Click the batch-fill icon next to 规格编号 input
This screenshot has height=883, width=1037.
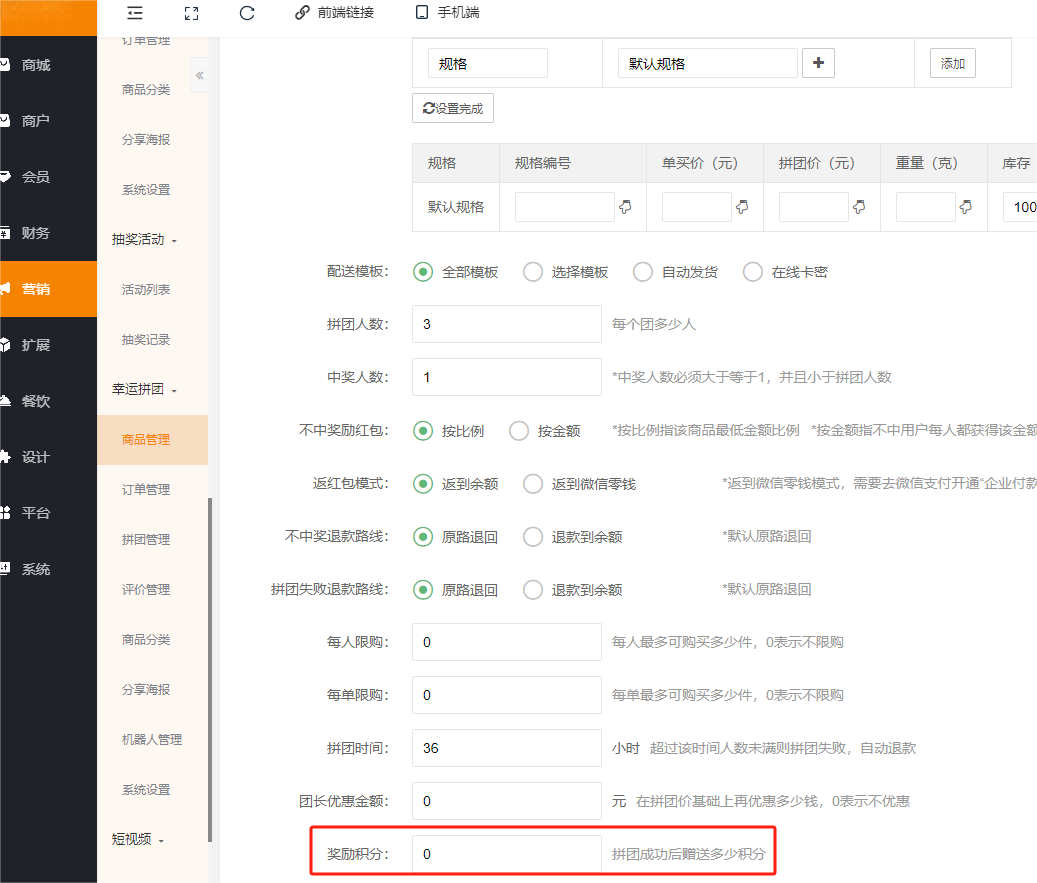click(x=626, y=207)
